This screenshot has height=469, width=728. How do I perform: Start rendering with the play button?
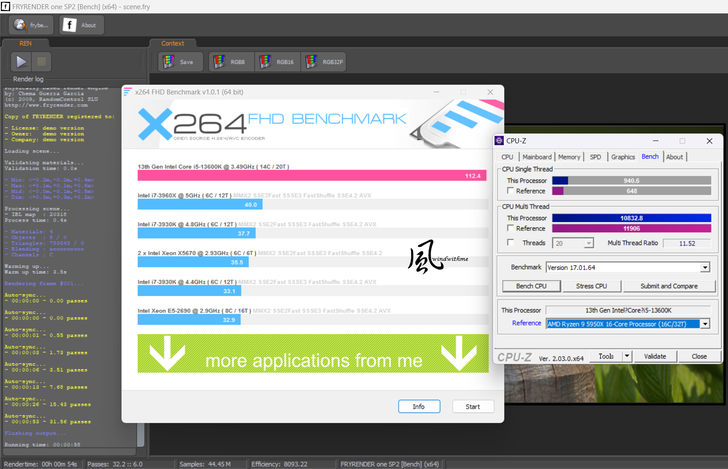tap(21, 61)
